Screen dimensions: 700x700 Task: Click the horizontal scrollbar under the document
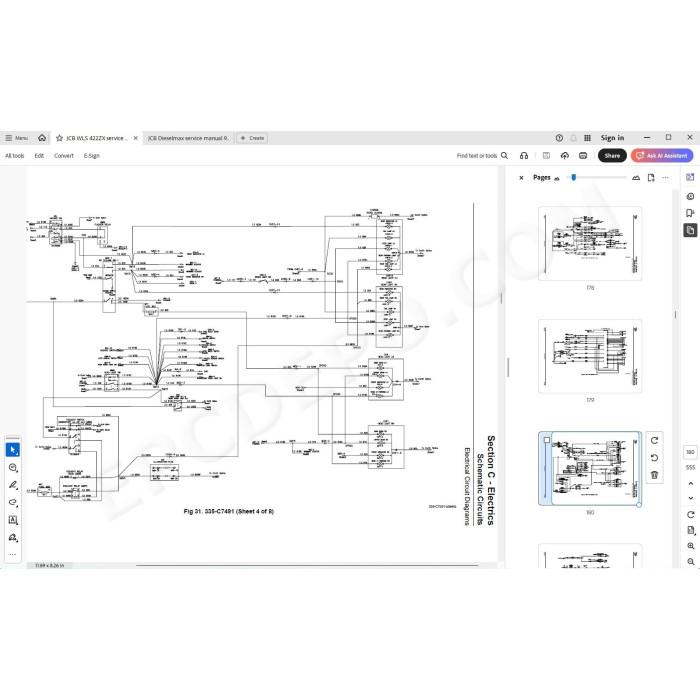click(307, 565)
